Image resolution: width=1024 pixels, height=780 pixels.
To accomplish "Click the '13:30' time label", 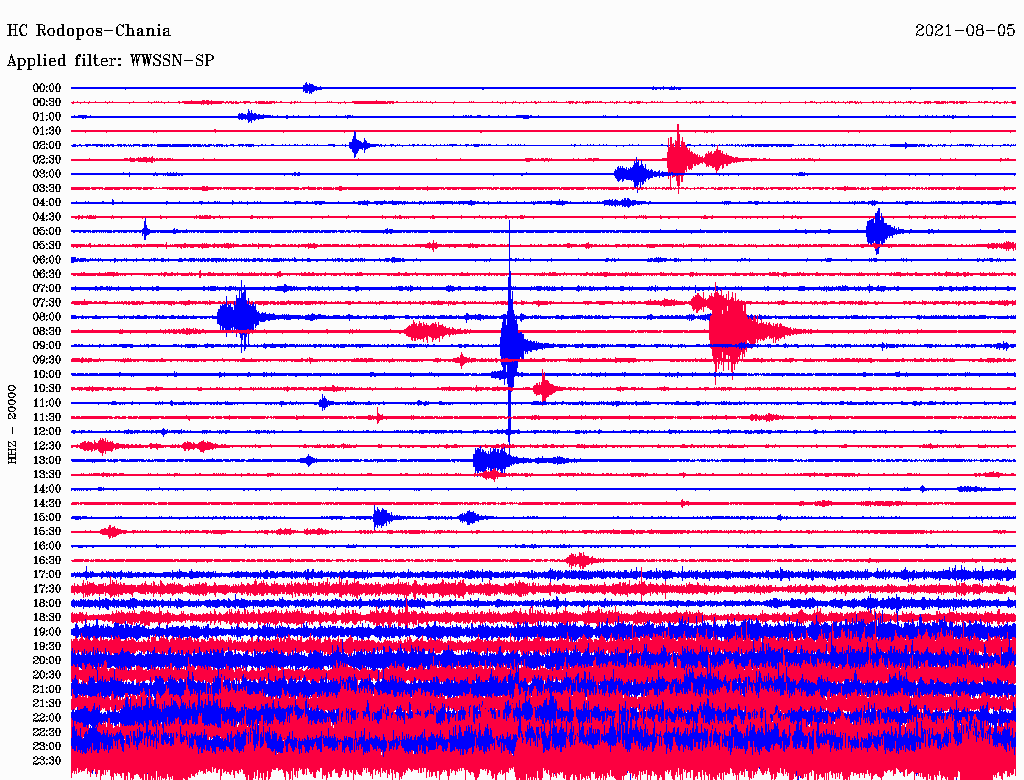I will (x=47, y=474).
